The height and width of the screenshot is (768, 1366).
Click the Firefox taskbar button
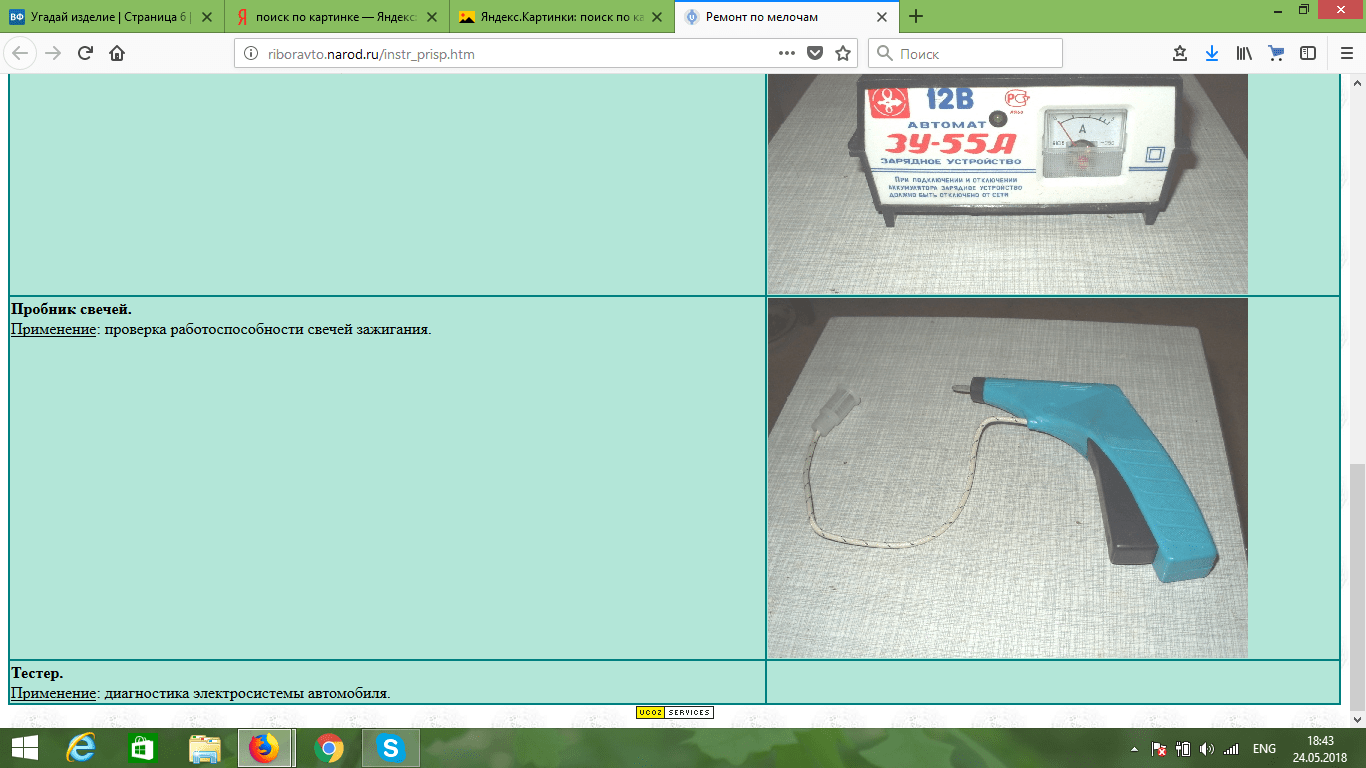point(265,748)
